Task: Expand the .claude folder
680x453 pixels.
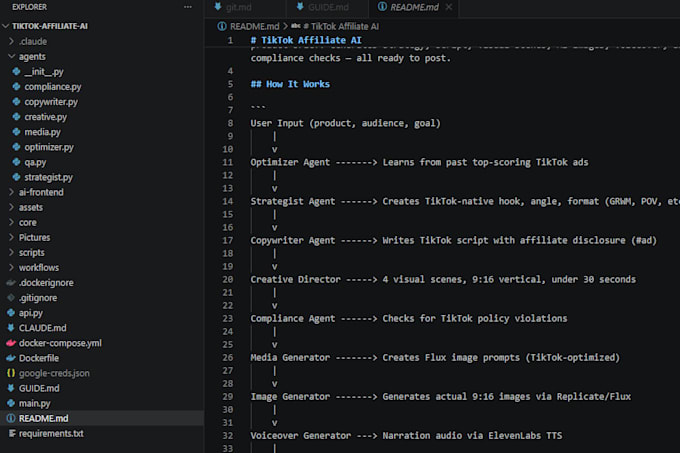Action: point(12,41)
